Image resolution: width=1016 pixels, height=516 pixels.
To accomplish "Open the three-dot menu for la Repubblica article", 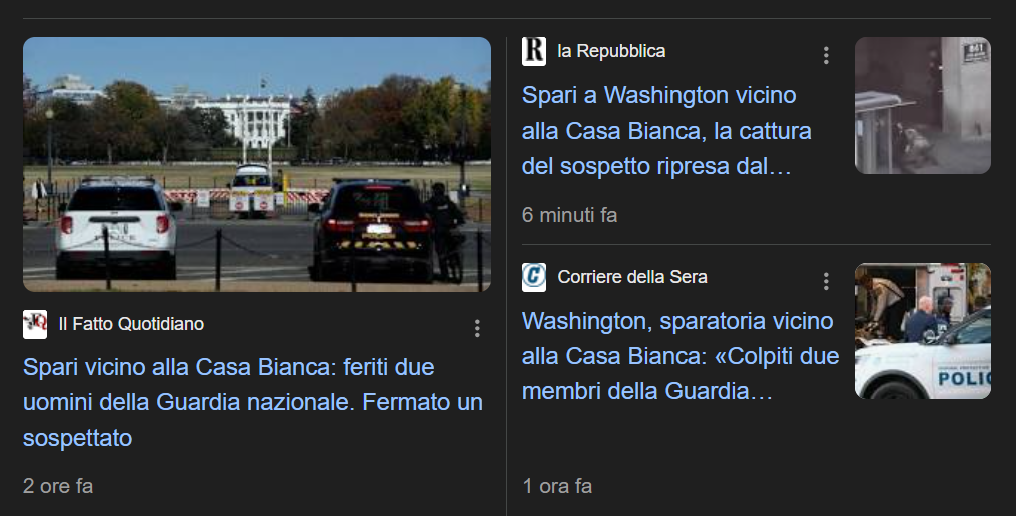I will [826, 55].
